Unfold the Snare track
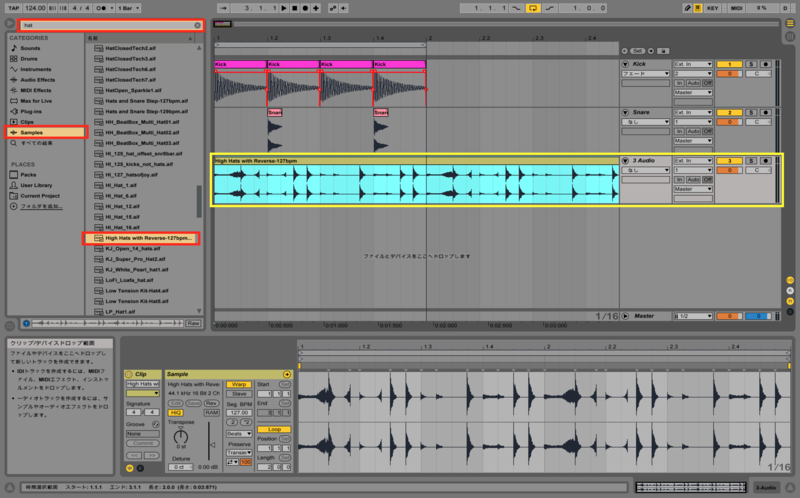 (625, 112)
